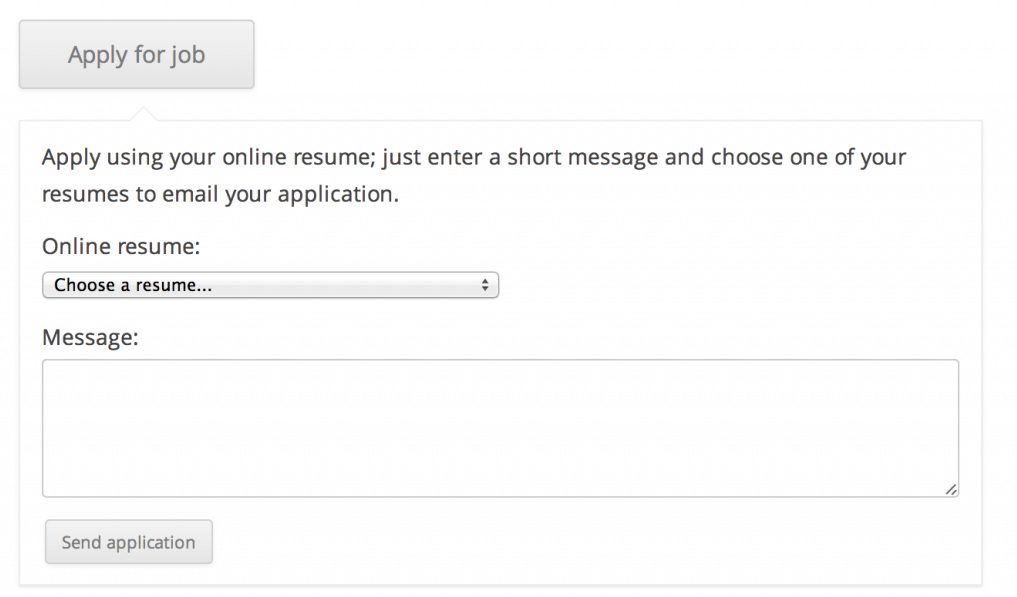Open the Choose a resume dropdown
Viewport: 1017px width, 597px height.
(x=270, y=286)
